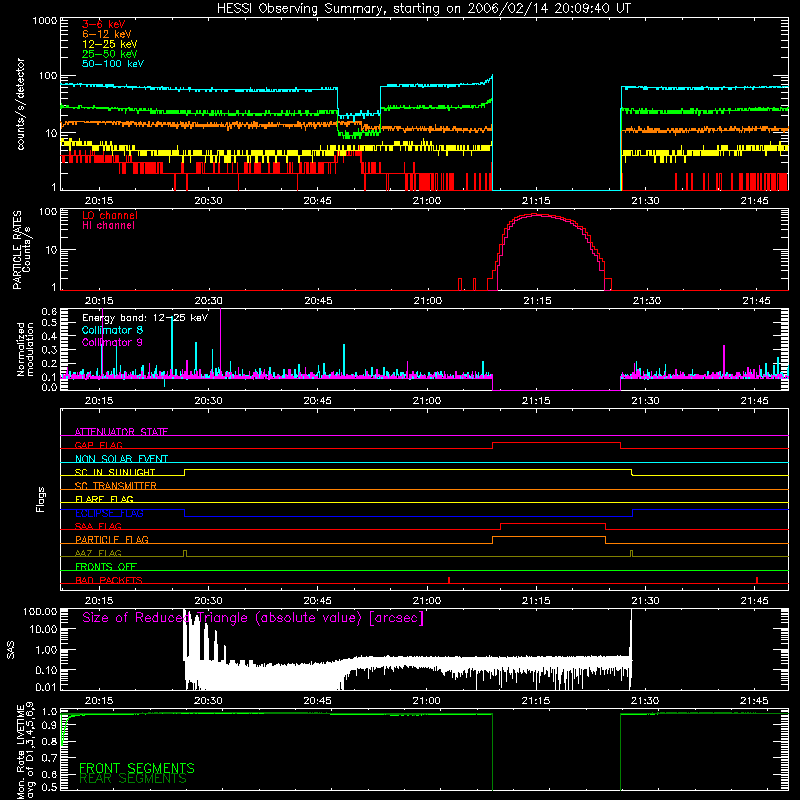Image resolution: width=800 pixels, height=800 pixels.
Task: Click the HESSI Observing Summary title text
Action: [x=423, y=9]
